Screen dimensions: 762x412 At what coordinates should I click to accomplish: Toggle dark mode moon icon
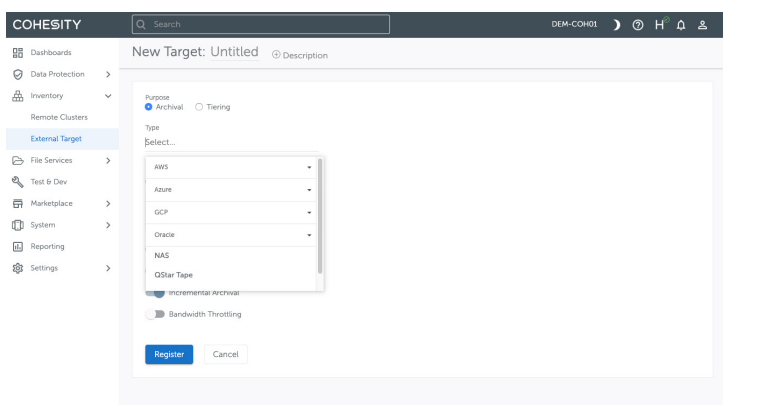click(x=616, y=25)
